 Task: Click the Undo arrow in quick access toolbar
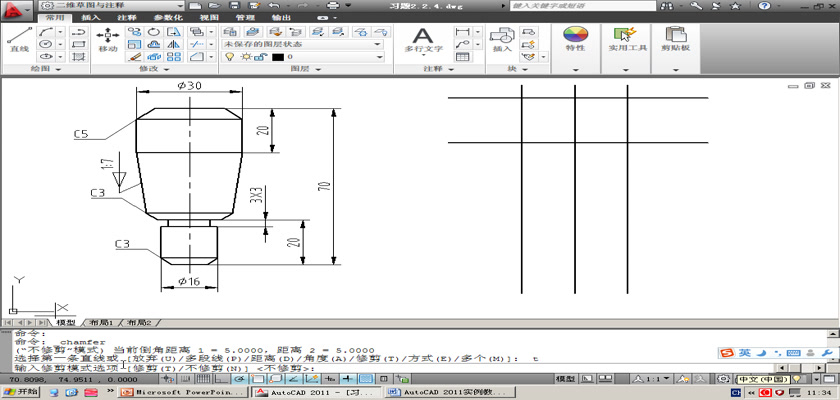(274, 5)
